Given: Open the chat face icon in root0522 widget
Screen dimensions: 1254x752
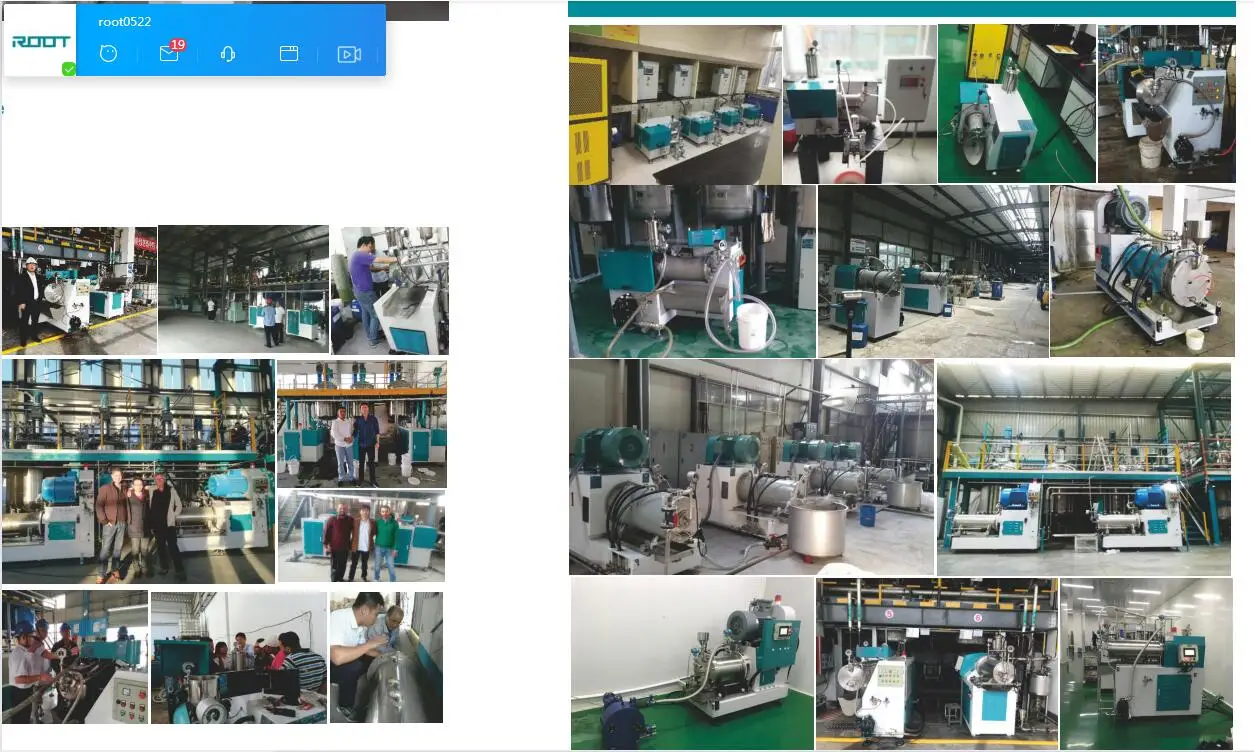Looking at the screenshot, I should tap(109, 54).
